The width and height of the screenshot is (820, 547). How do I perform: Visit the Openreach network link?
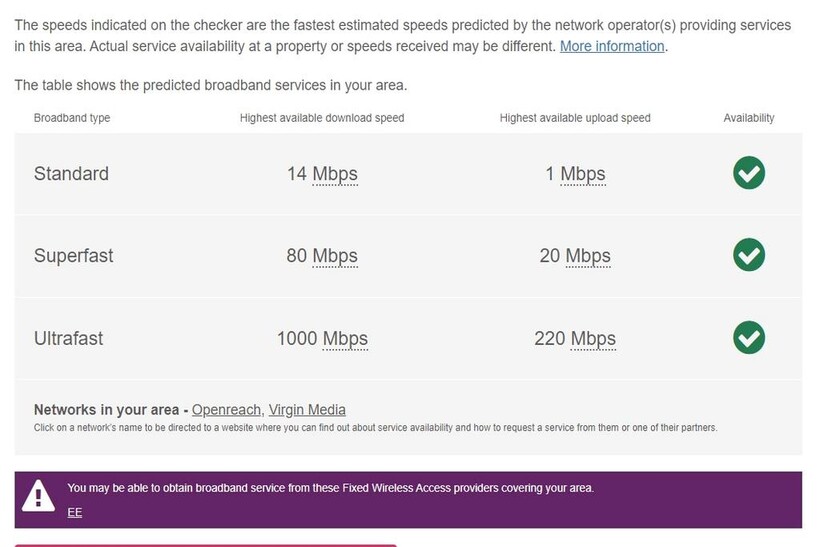click(227, 409)
